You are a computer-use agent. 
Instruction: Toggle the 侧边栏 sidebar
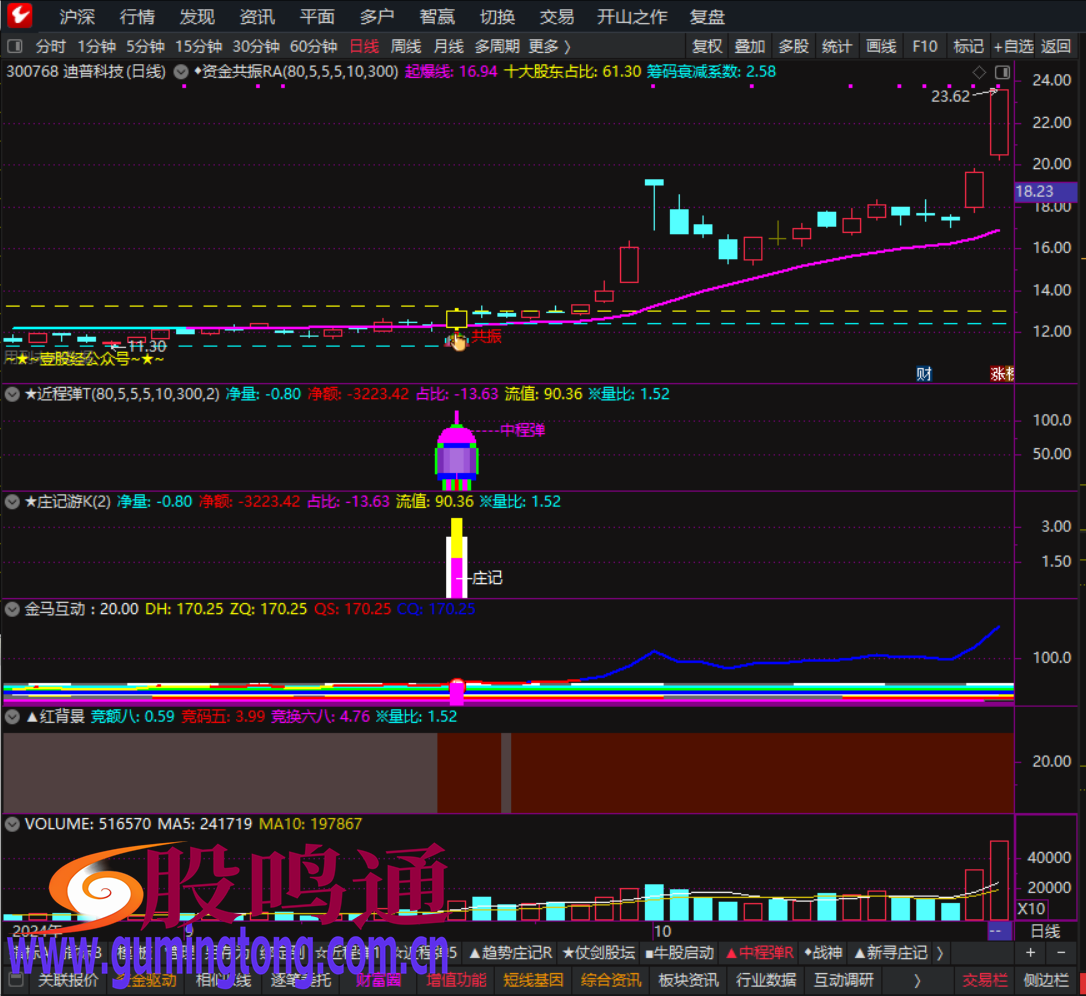(x=1045, y=980)
